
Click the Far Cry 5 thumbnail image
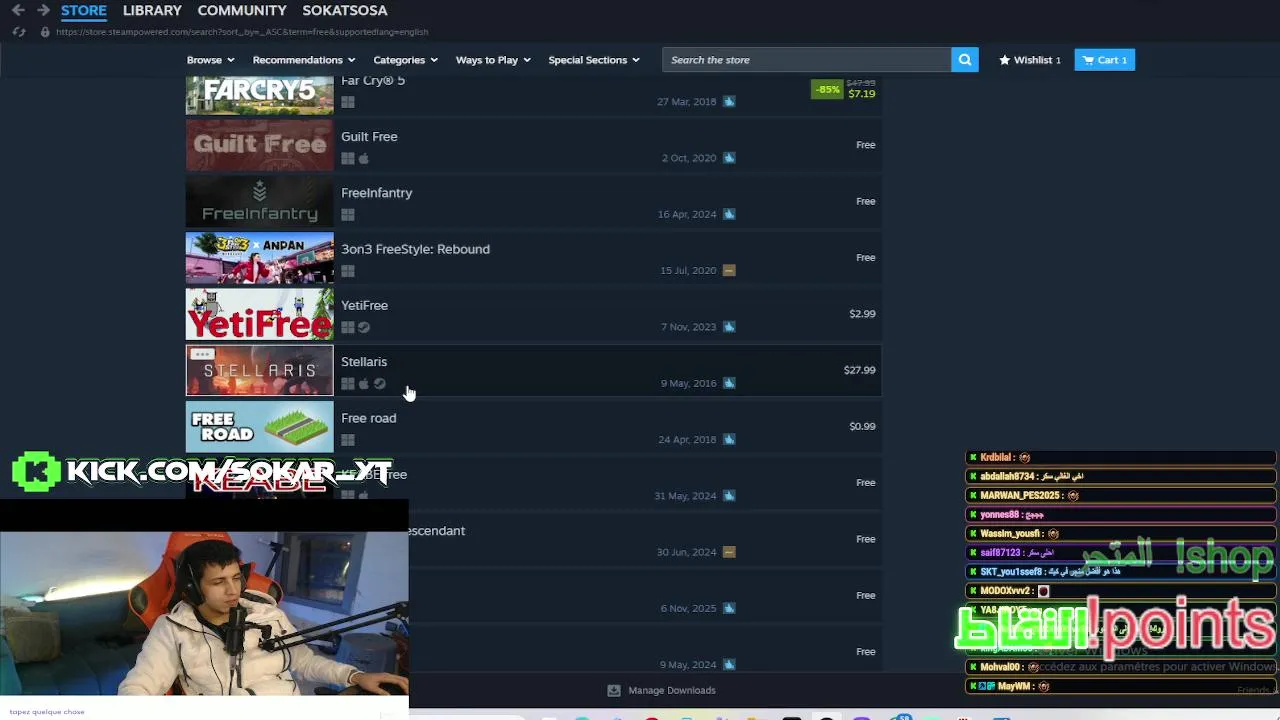259,95
